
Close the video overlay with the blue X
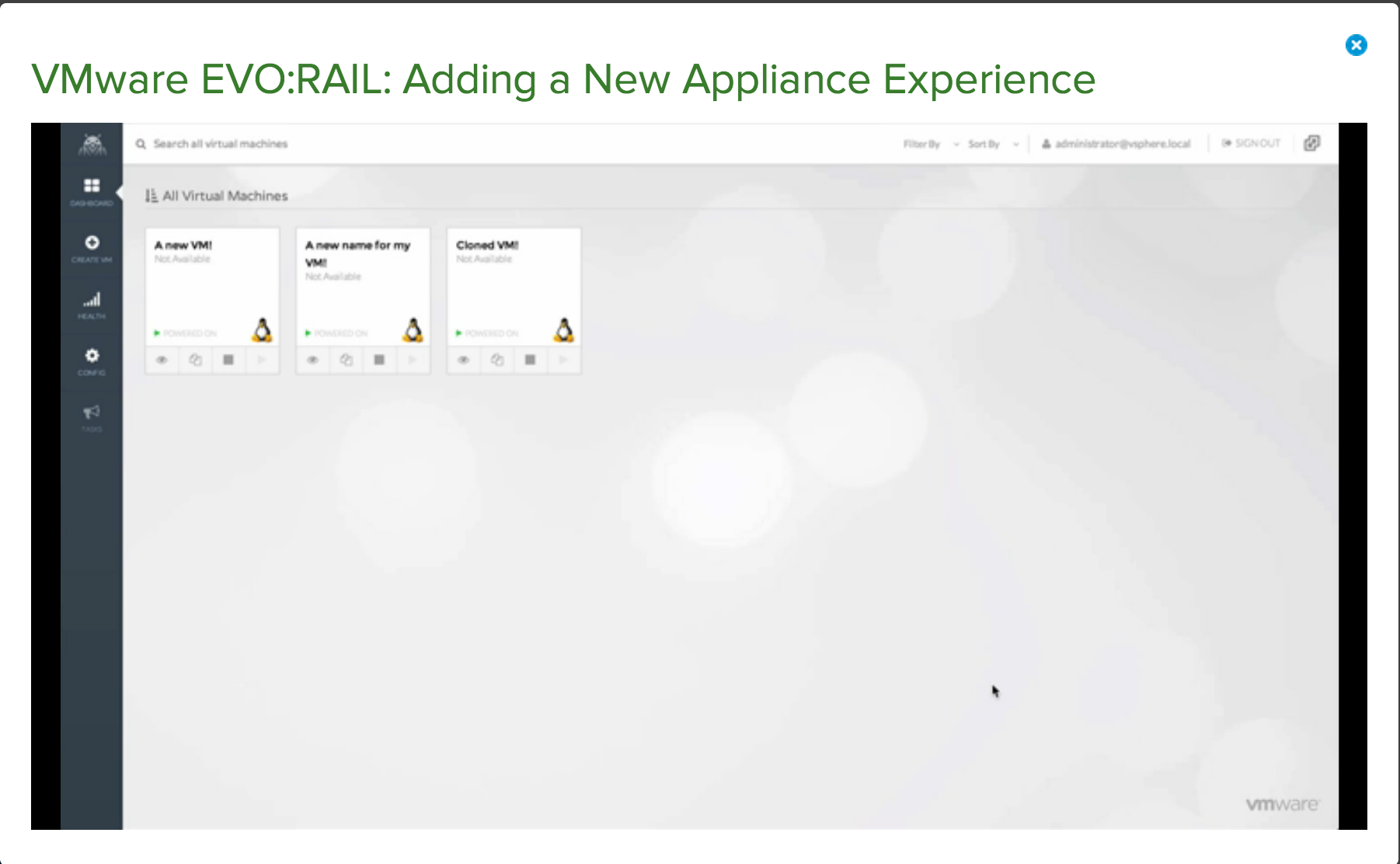[x=1356, y=45]
